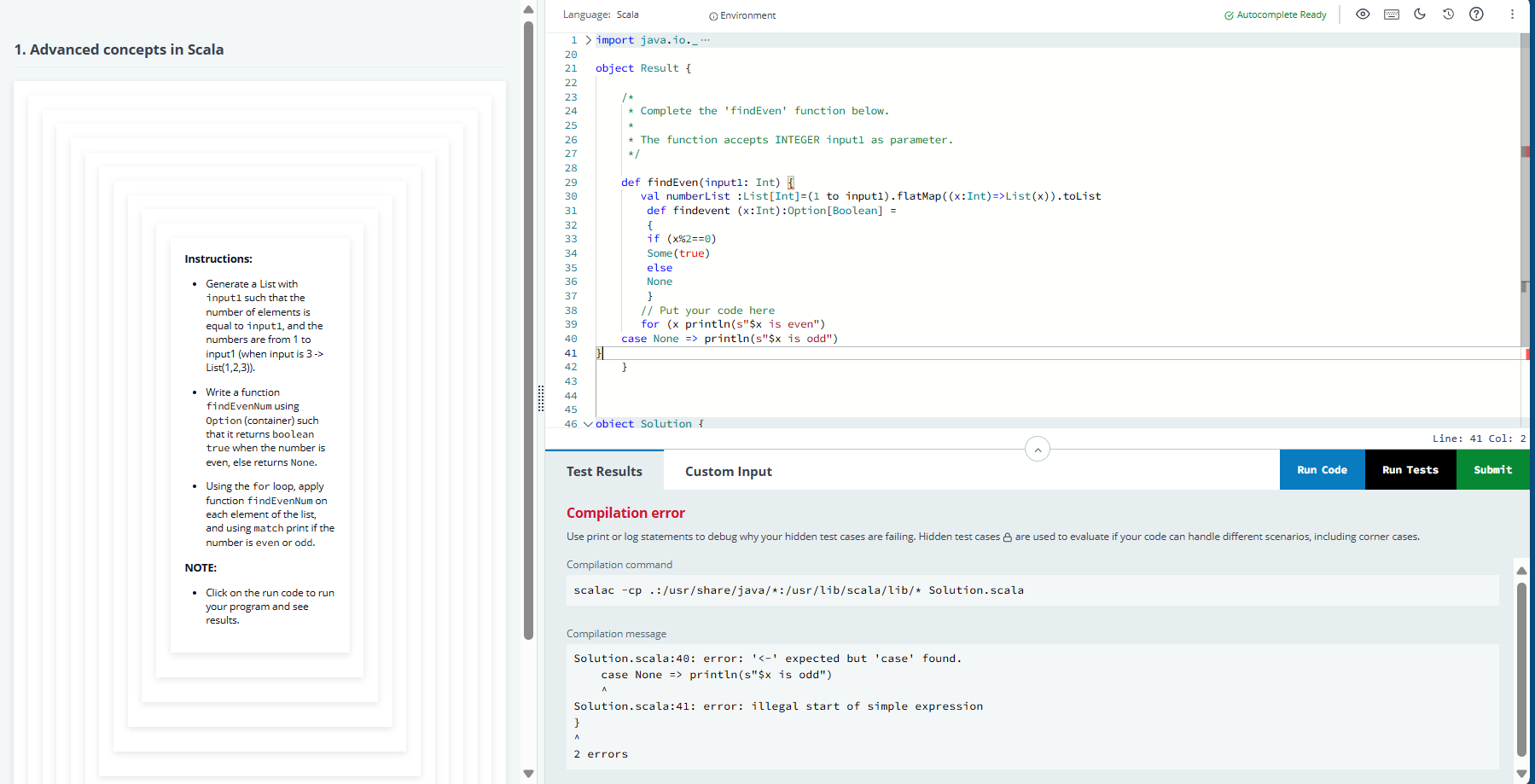The width and height of the screenshot is (1535, 784).
Task: Click the results panel scrollbar thumb
Action: click(x=1521, y=670)
